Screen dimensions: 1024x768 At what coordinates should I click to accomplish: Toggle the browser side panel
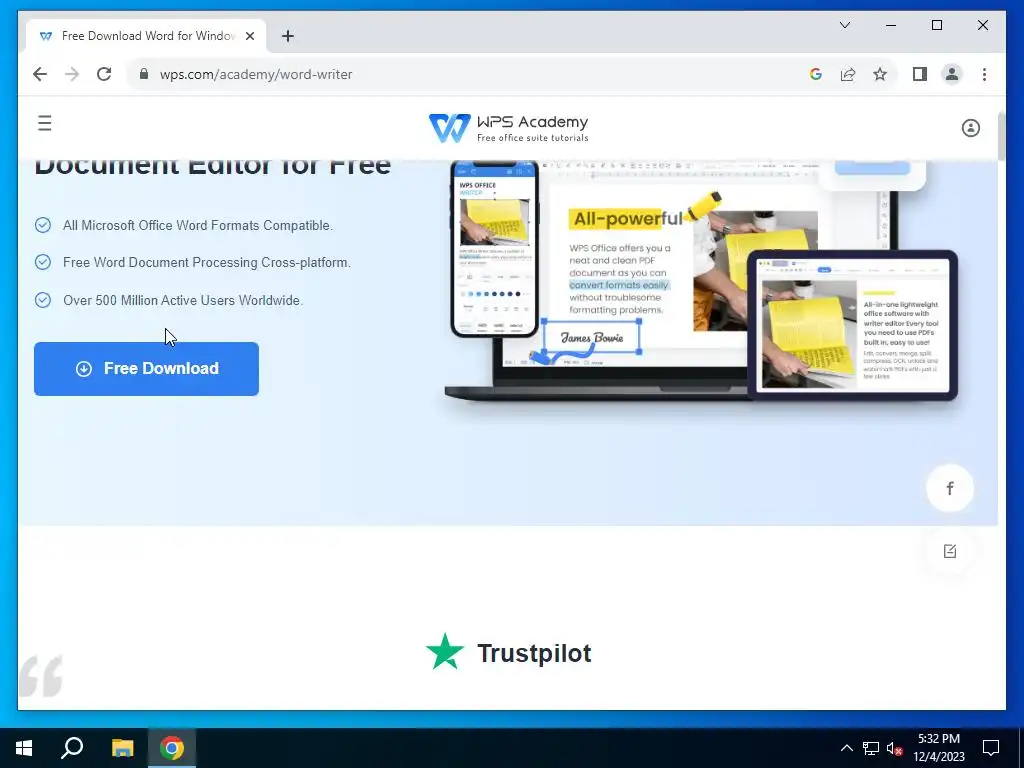(920, 74)
